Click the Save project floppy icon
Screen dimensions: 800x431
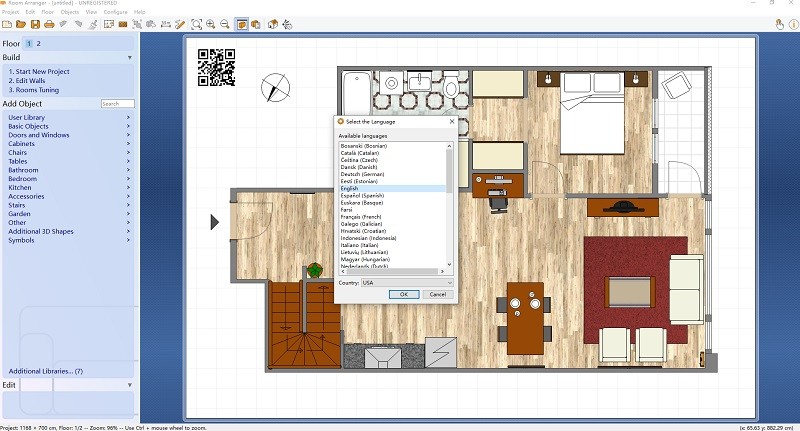pyautogui.click(x=35, y=24)
